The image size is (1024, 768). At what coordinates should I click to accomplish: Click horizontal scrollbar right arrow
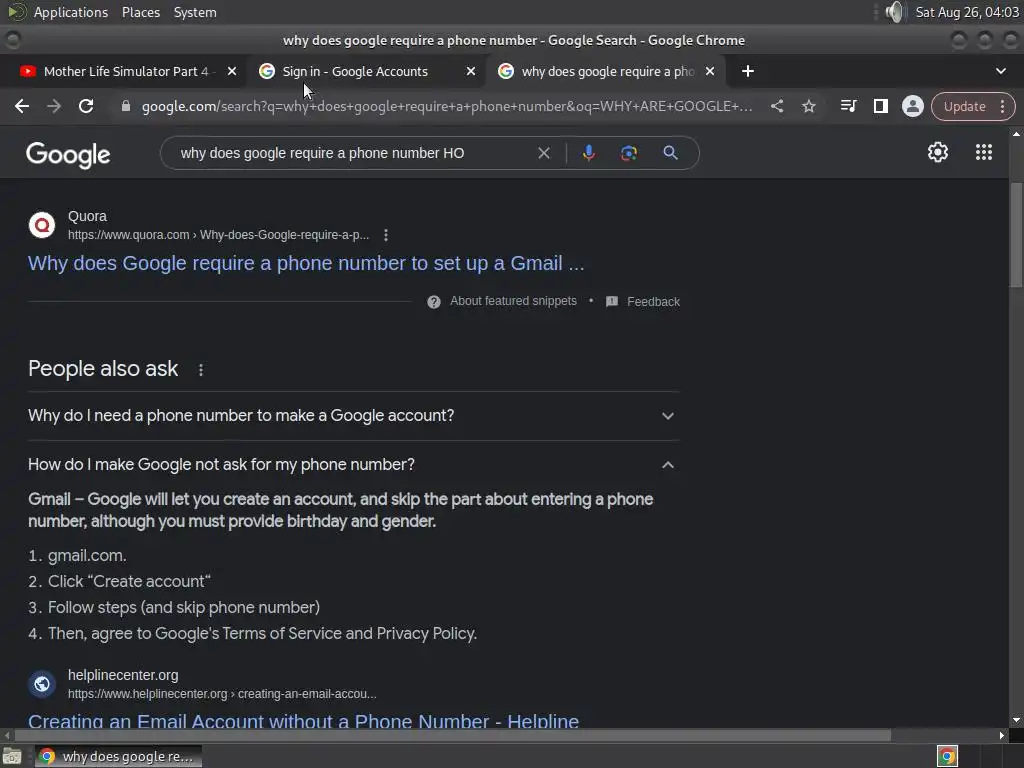pyautogui.click(x=1002, y=735)
